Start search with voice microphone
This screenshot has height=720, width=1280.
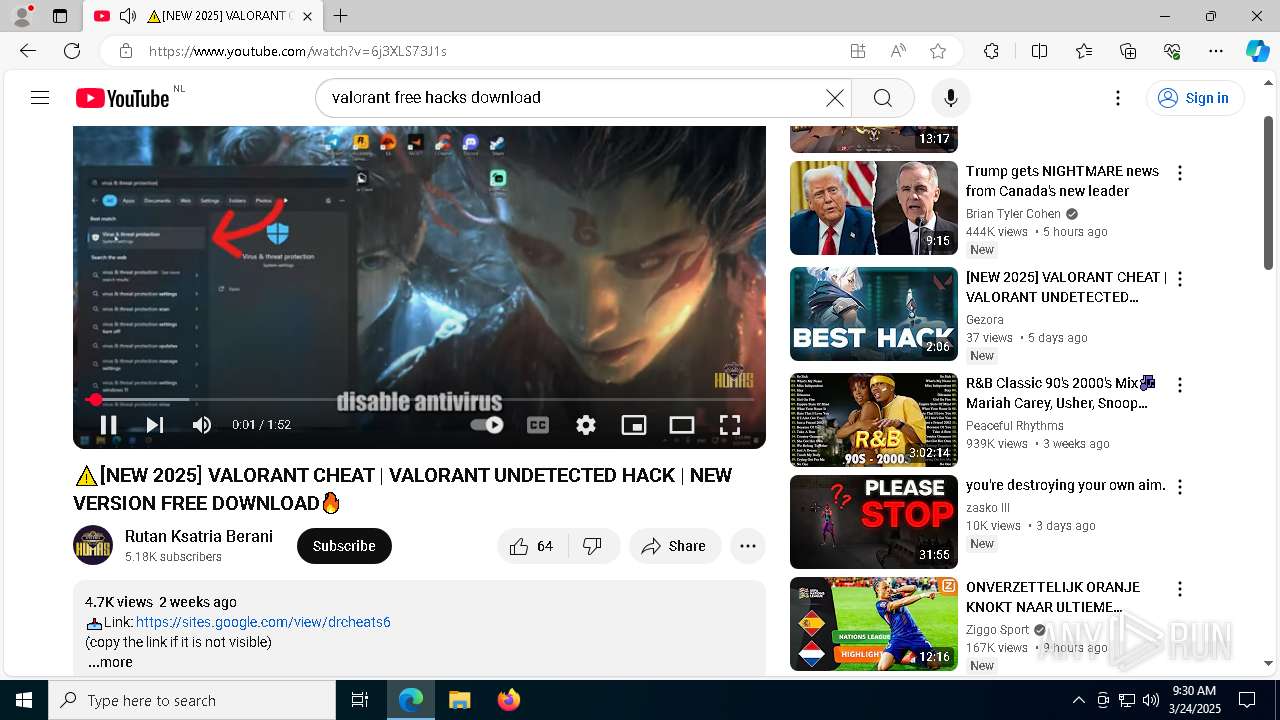[950, 98]
